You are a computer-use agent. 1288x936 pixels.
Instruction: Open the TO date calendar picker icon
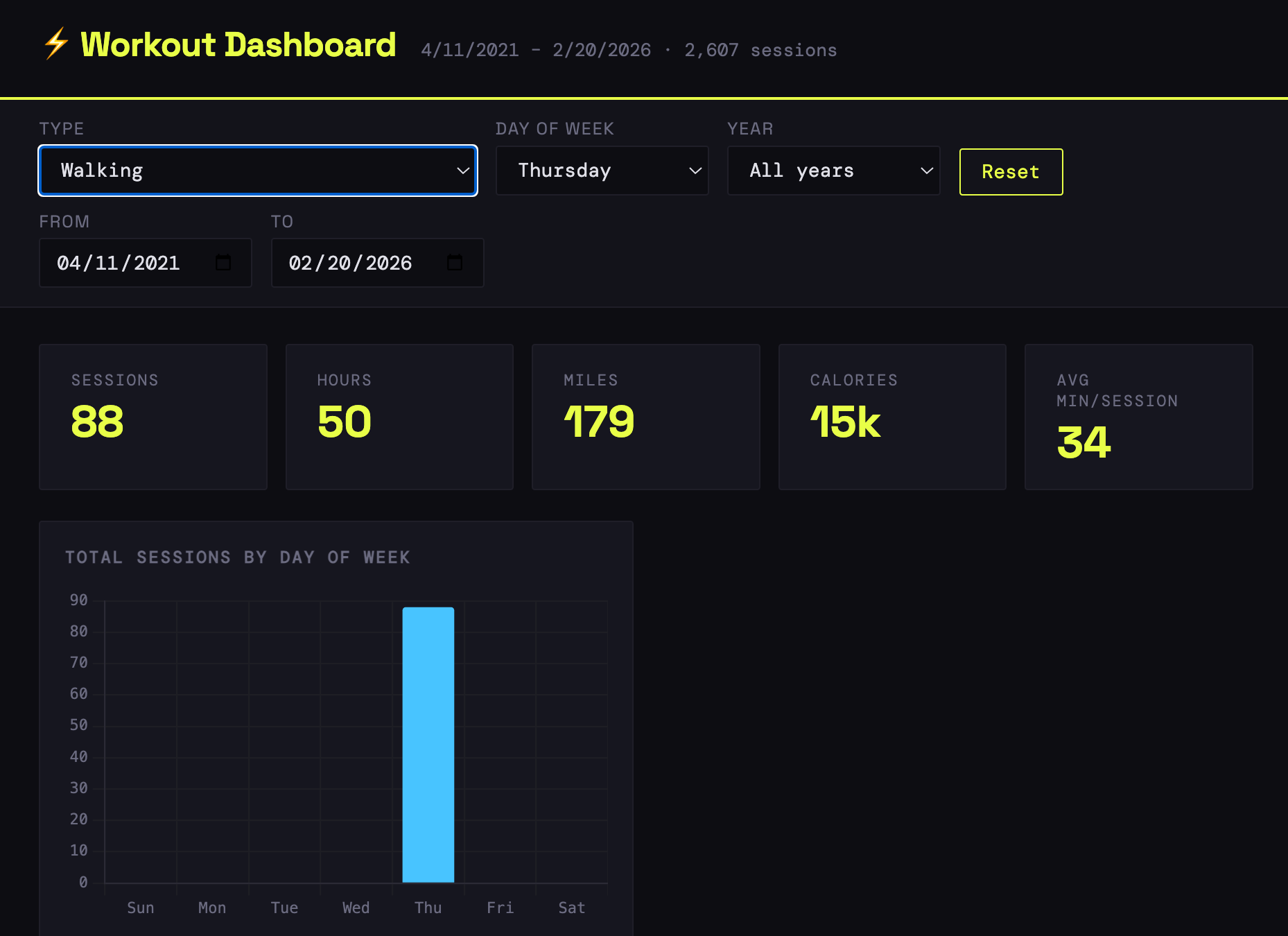pos(455,263)
